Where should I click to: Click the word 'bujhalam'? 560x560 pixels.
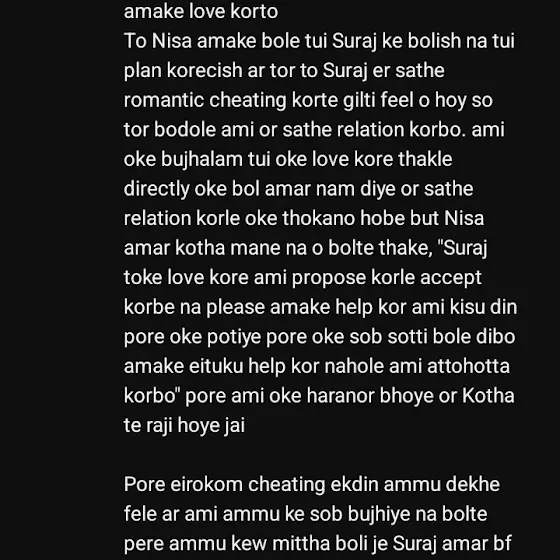[x=202, y=159]
